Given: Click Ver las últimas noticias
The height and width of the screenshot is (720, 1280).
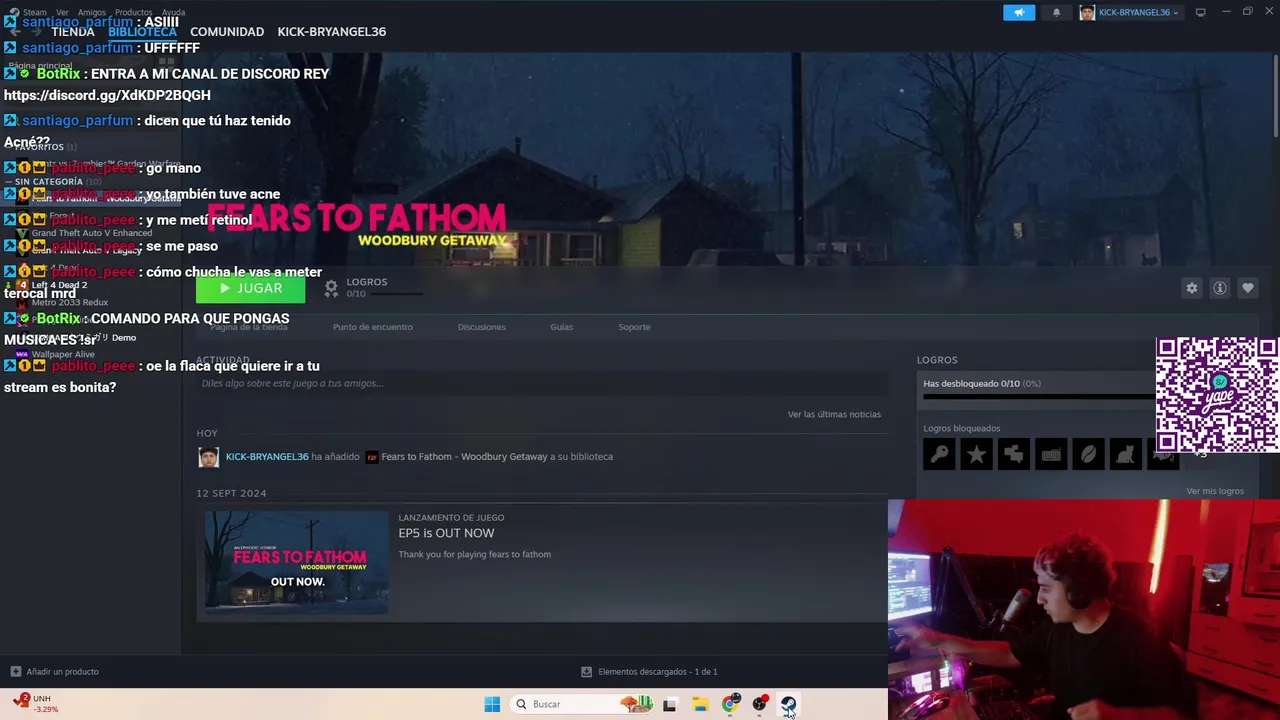Looking at the screenshot, I should pyautogui.click(x=834, y=414).
